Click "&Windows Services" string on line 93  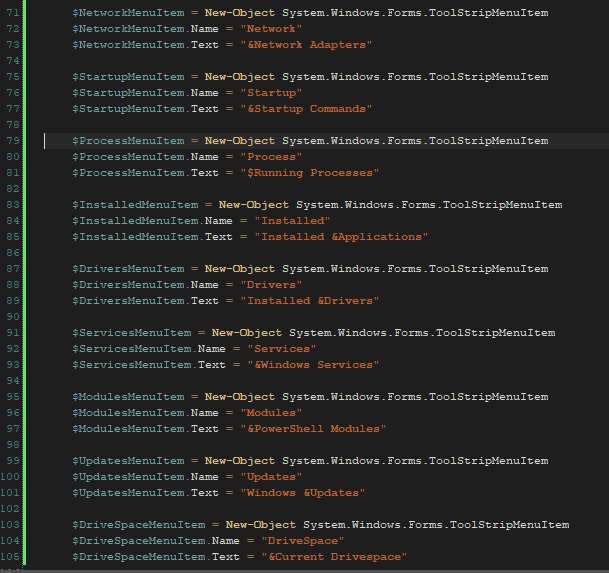[x=313, y=365]
